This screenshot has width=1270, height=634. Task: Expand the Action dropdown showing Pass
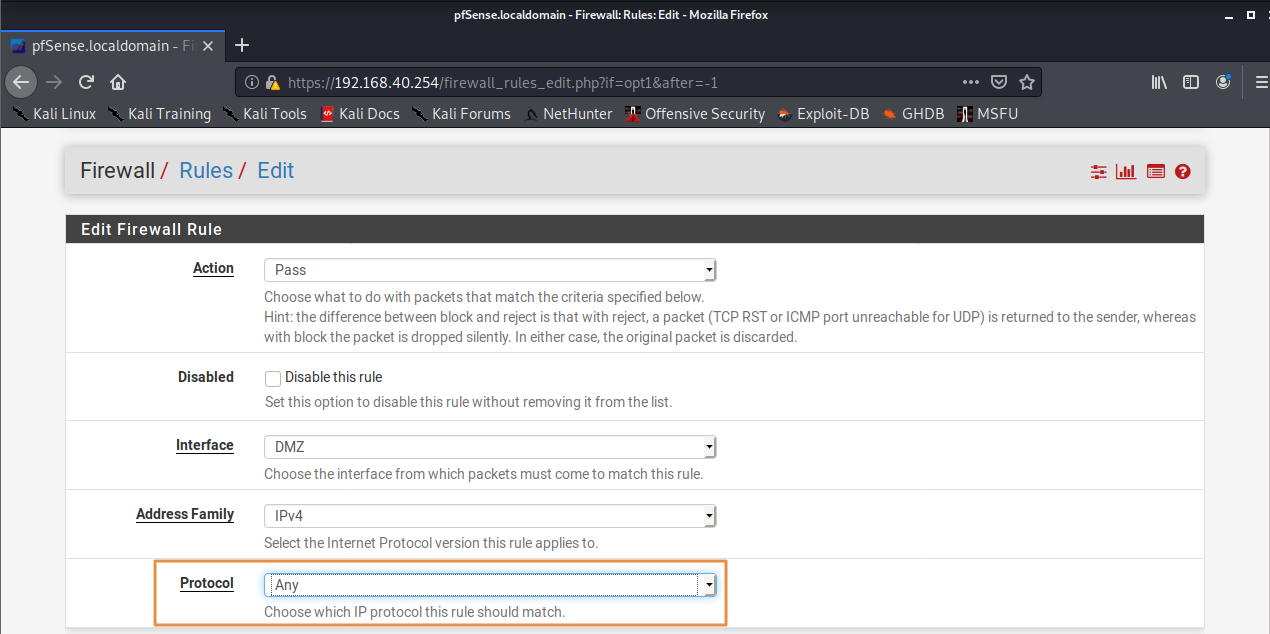tap(490, 270)
